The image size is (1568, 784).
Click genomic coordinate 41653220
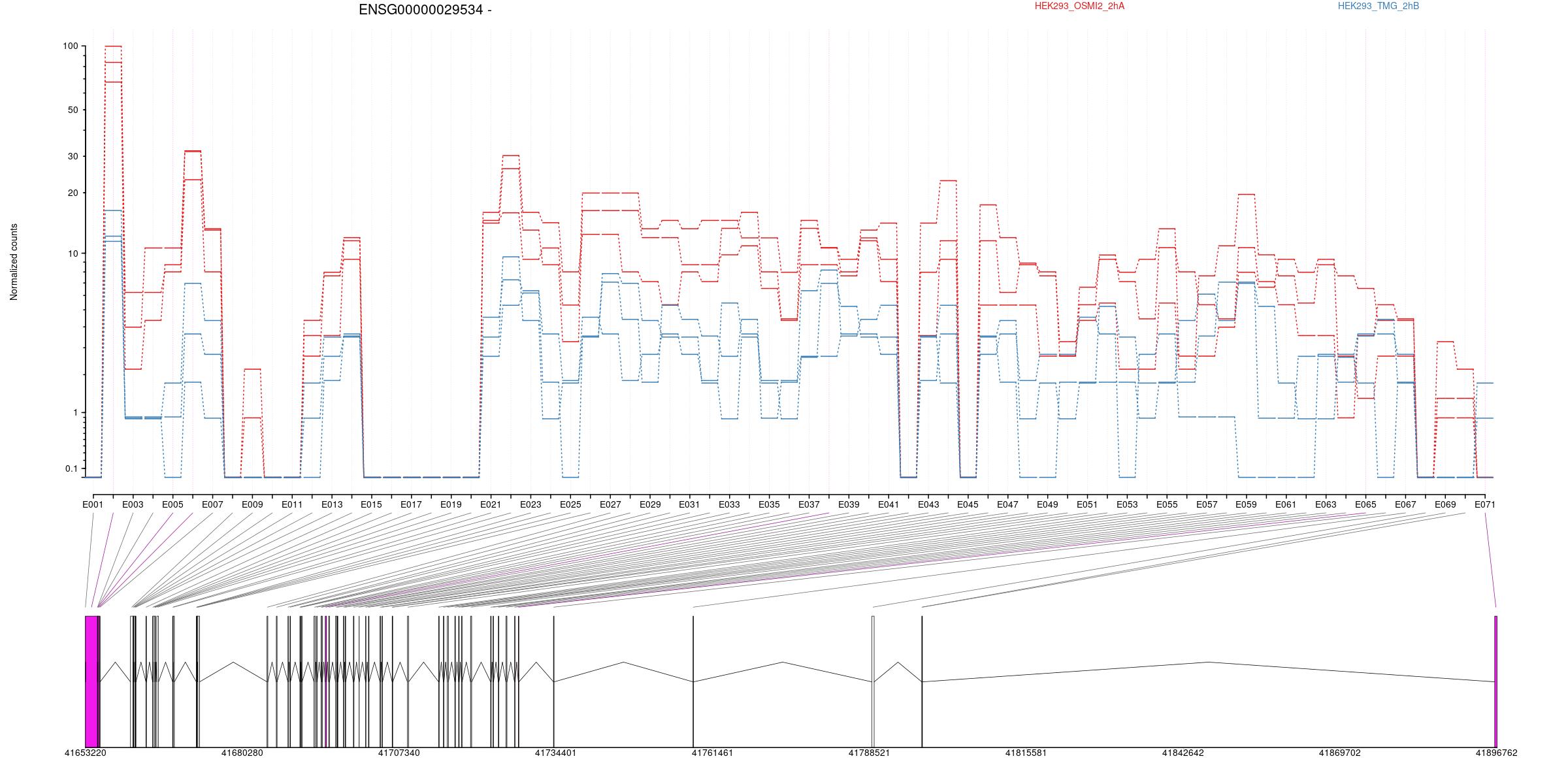tap(85, 753)
